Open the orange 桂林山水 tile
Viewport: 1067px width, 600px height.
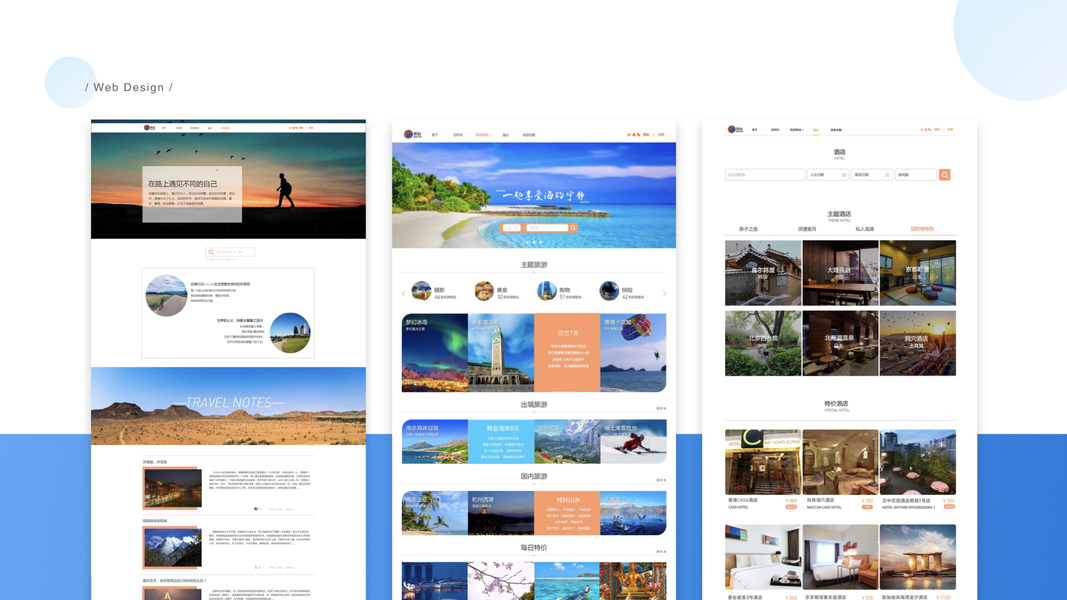568,513
